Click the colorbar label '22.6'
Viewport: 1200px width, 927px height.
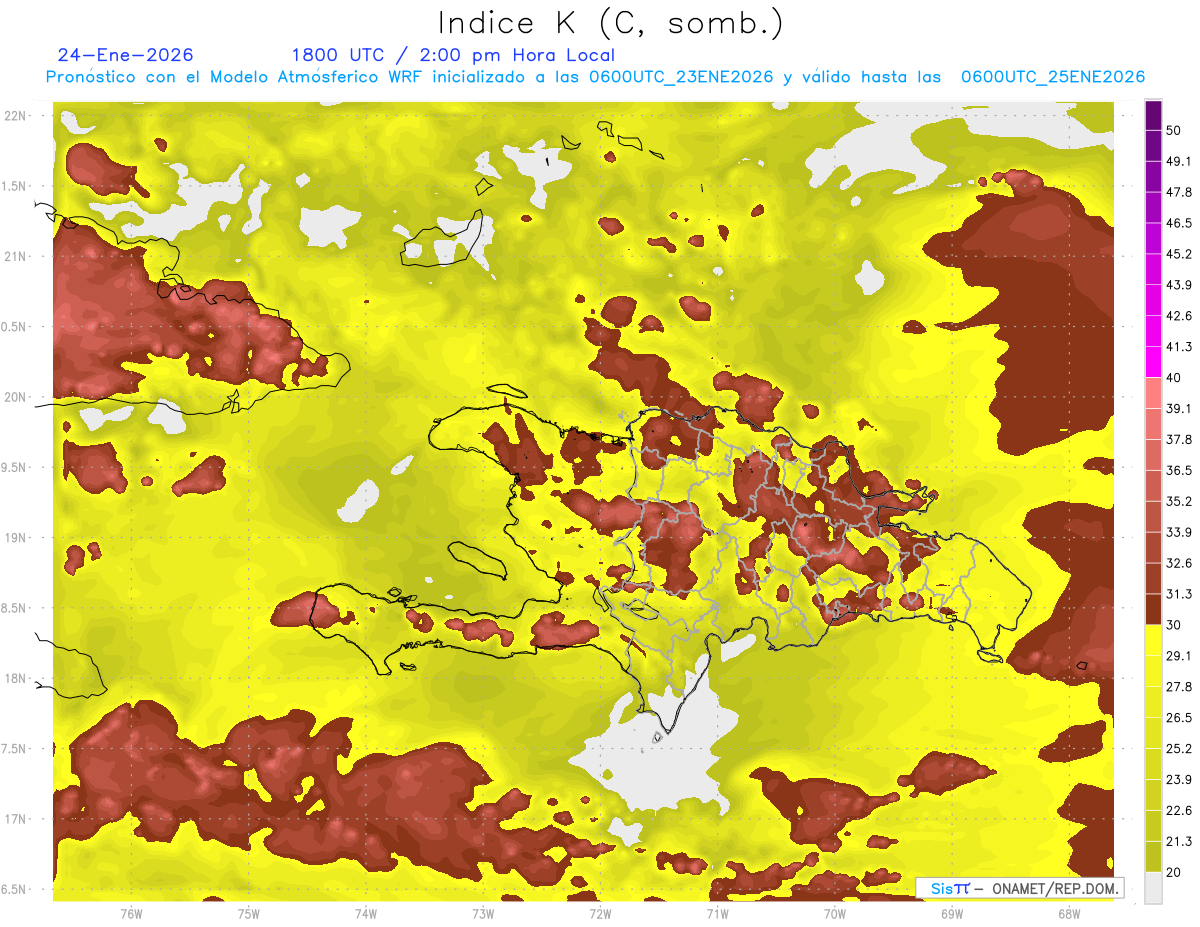point(1179,810)
